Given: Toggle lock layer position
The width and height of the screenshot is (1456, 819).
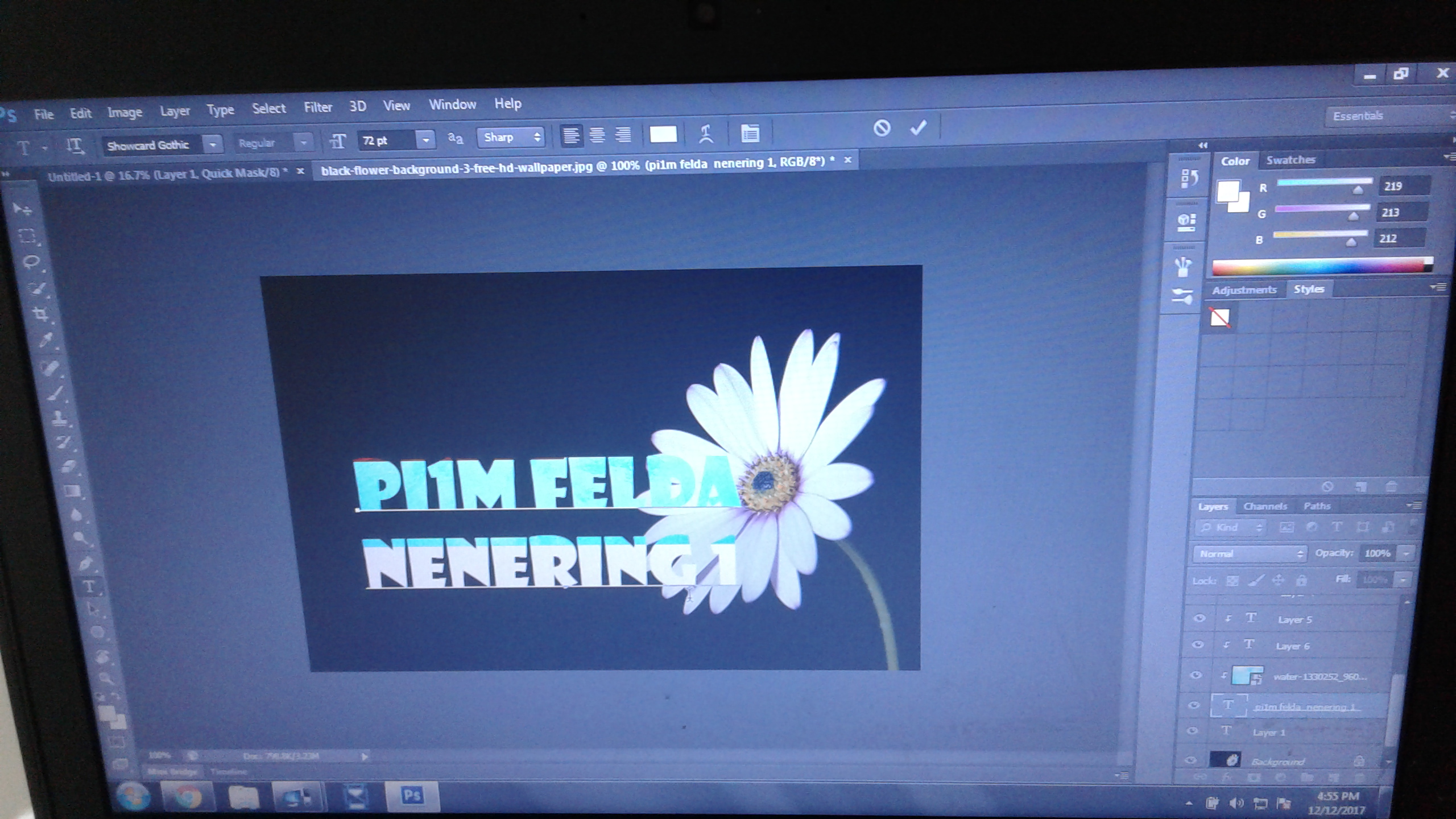Looking at the screenshot, I should coord(1278,580).
